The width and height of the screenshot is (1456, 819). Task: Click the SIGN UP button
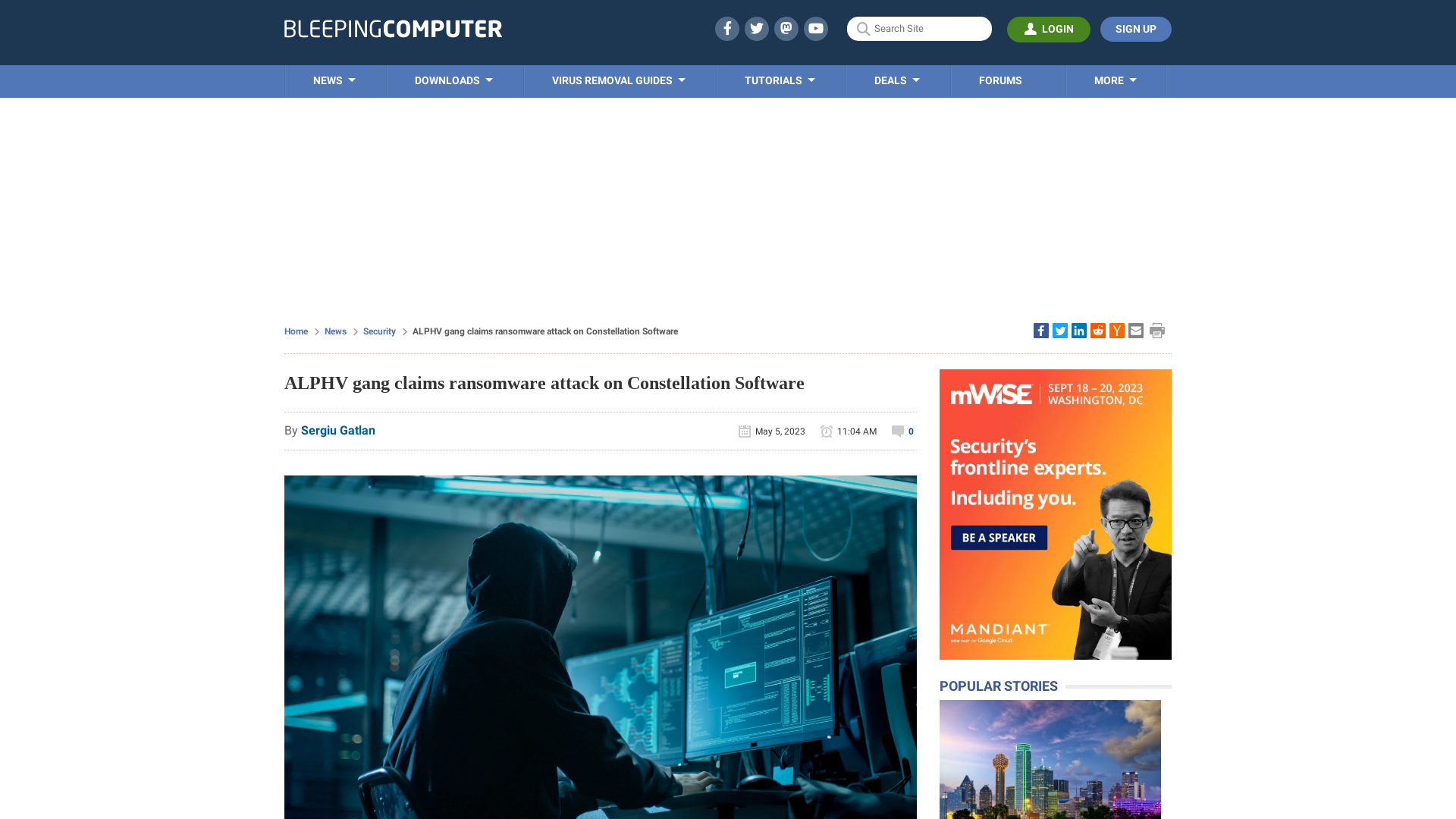click(1135, 28)
